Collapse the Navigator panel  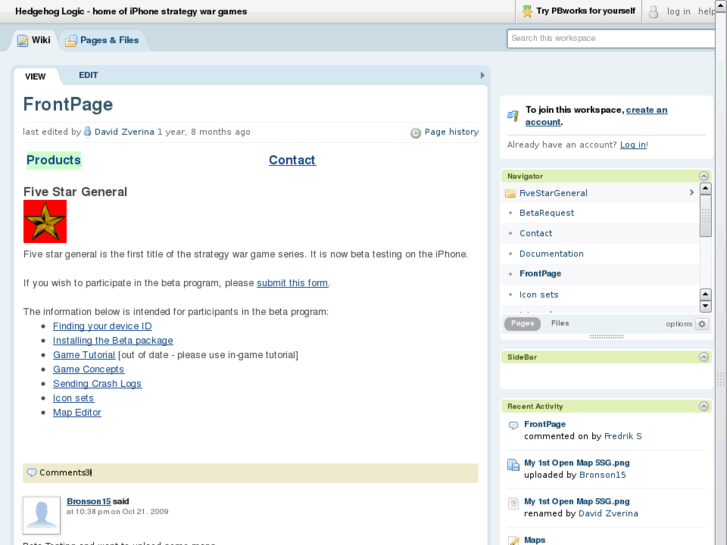704,176
